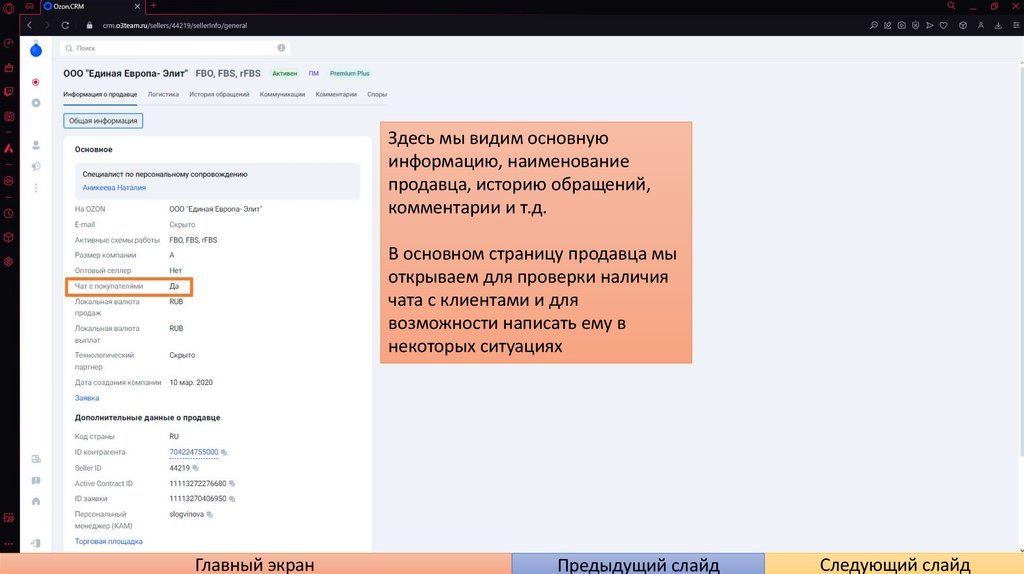The height and width of the screenshot is (574, 1024).
Task: Go to Следующий слайд
Action: [895, 564]
